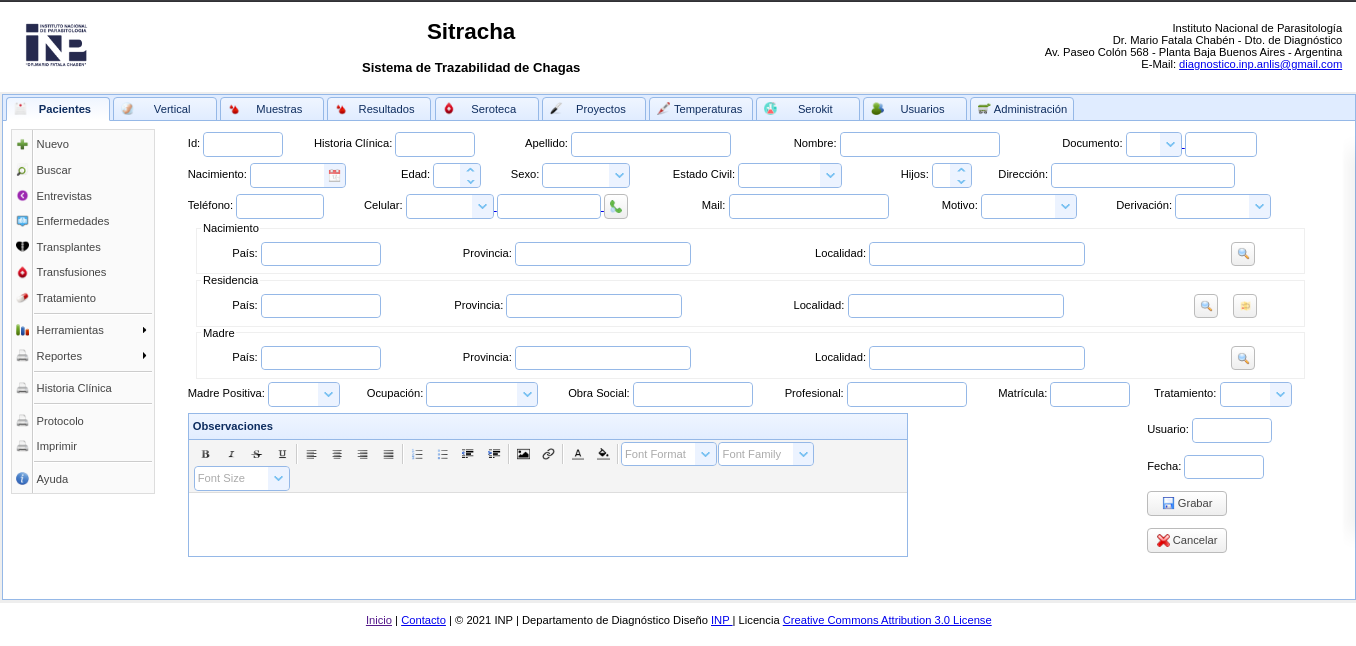
Task: Open the Nacimiento date calendar picker
Action: 334,176
